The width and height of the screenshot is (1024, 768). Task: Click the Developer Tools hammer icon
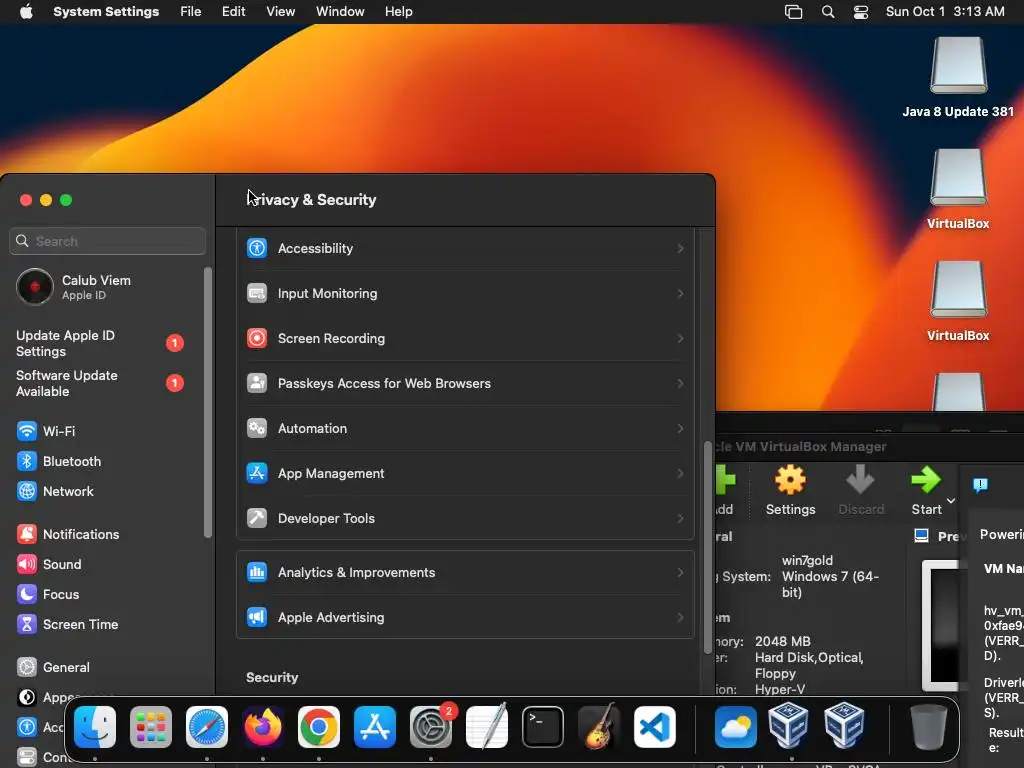pyautogui.click(x=257, y=518)
